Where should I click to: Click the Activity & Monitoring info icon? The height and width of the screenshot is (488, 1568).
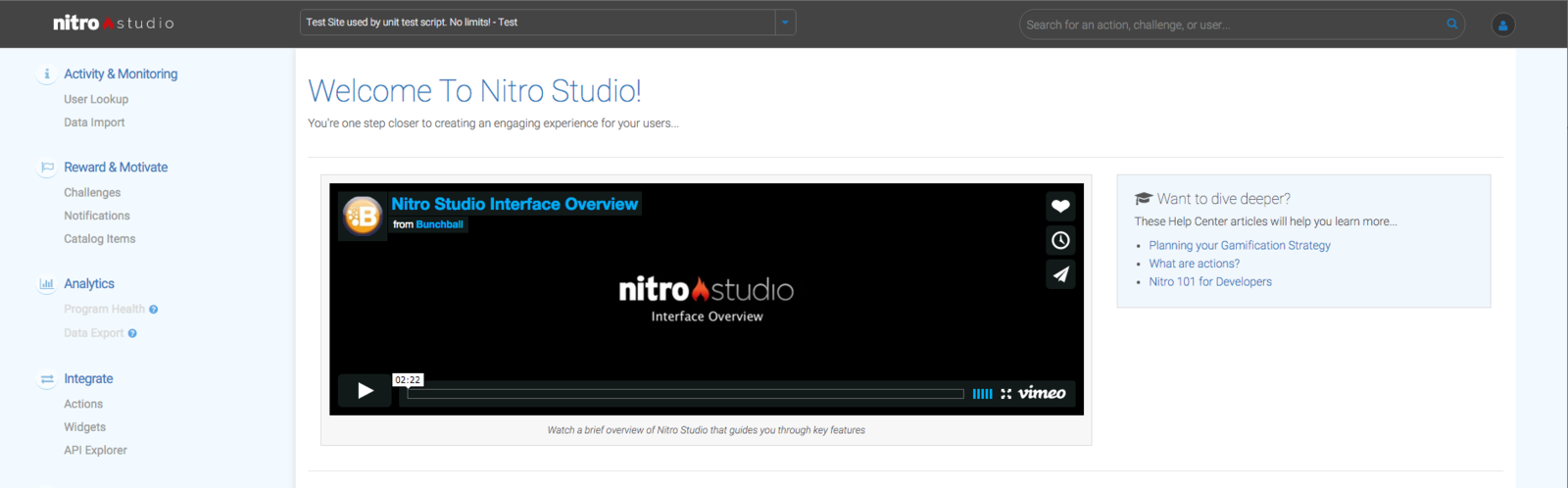tap(47, 73)
